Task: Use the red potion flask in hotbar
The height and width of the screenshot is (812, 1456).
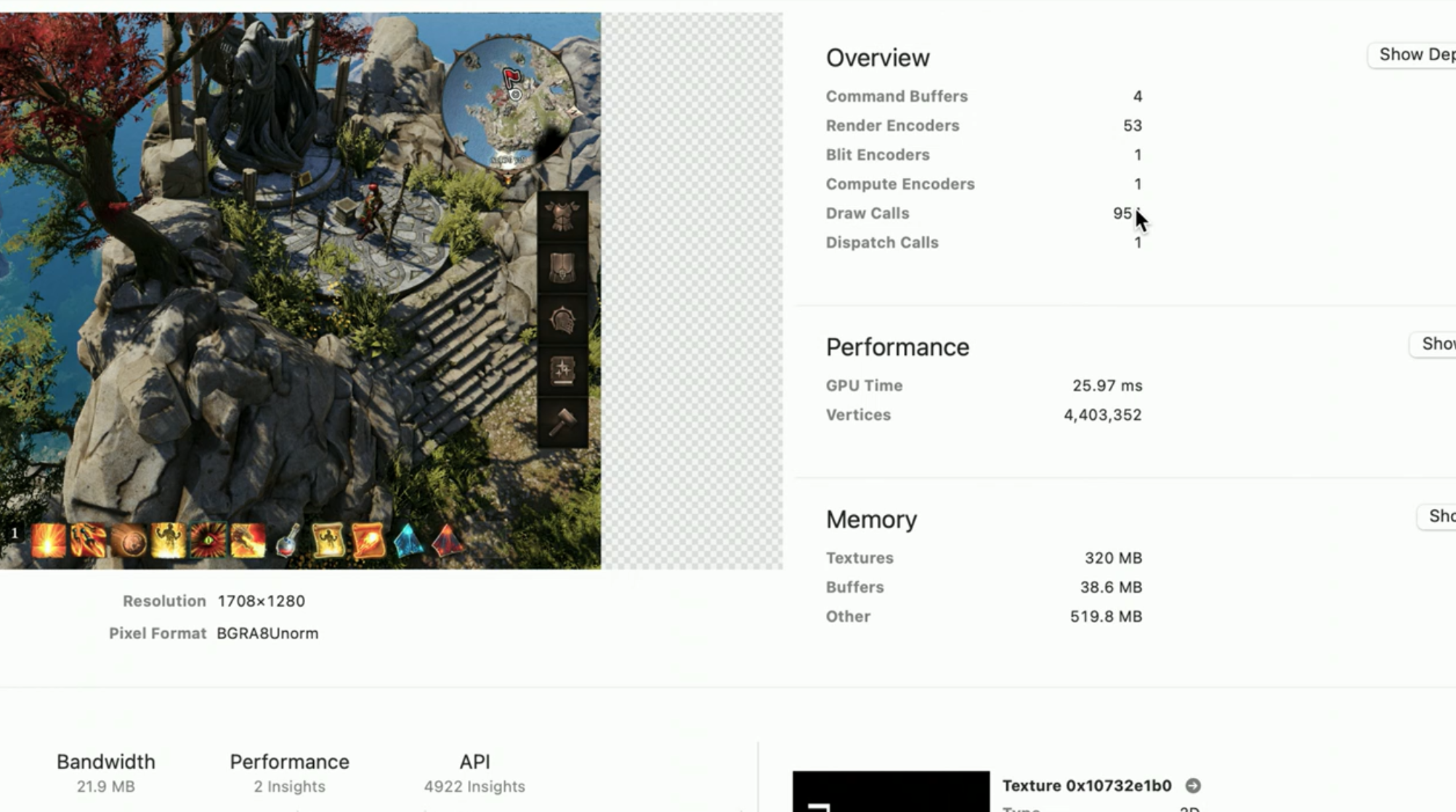Action: [x=288, y=540]
